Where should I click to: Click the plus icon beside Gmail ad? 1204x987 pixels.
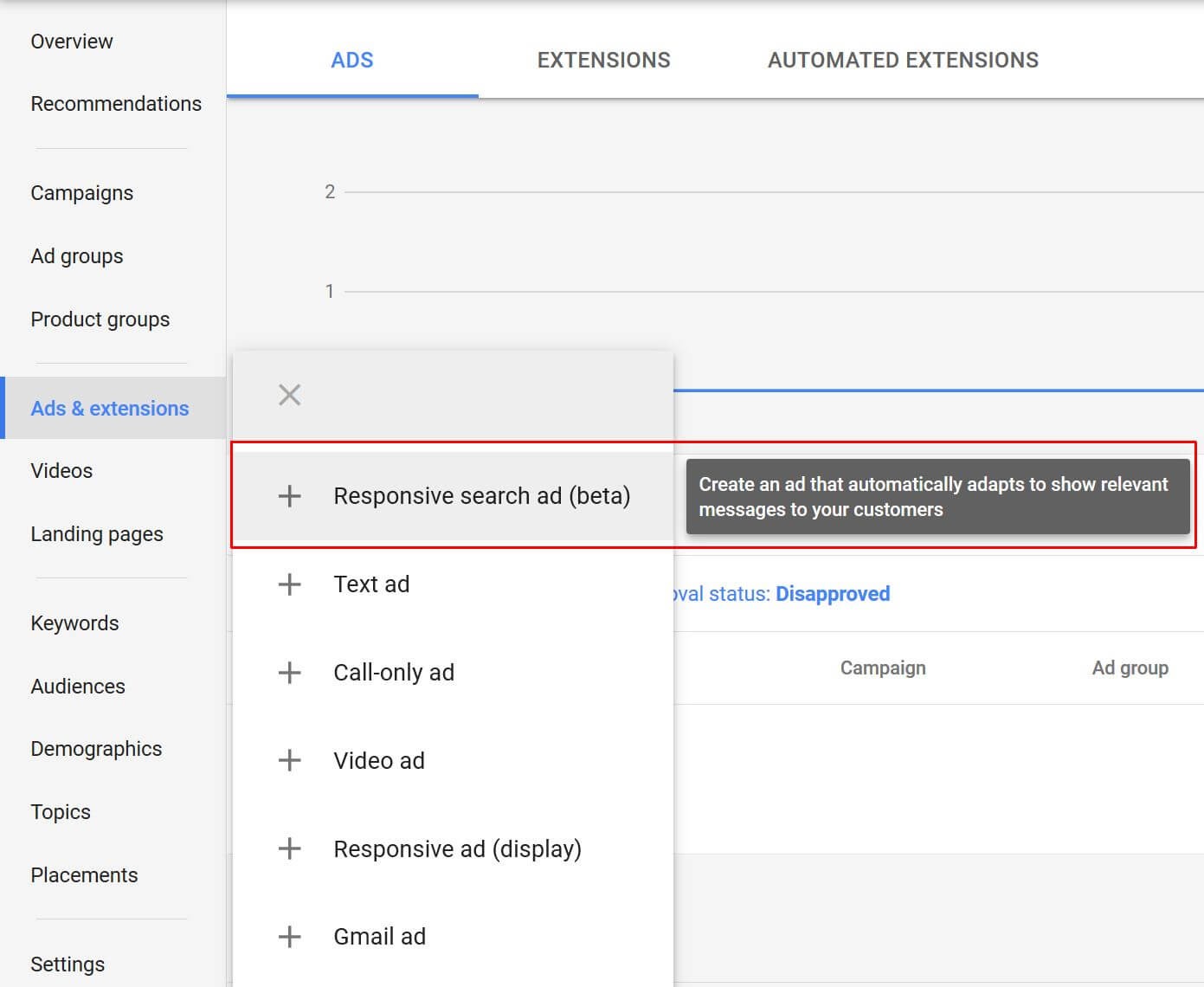(x=289, y=936)
